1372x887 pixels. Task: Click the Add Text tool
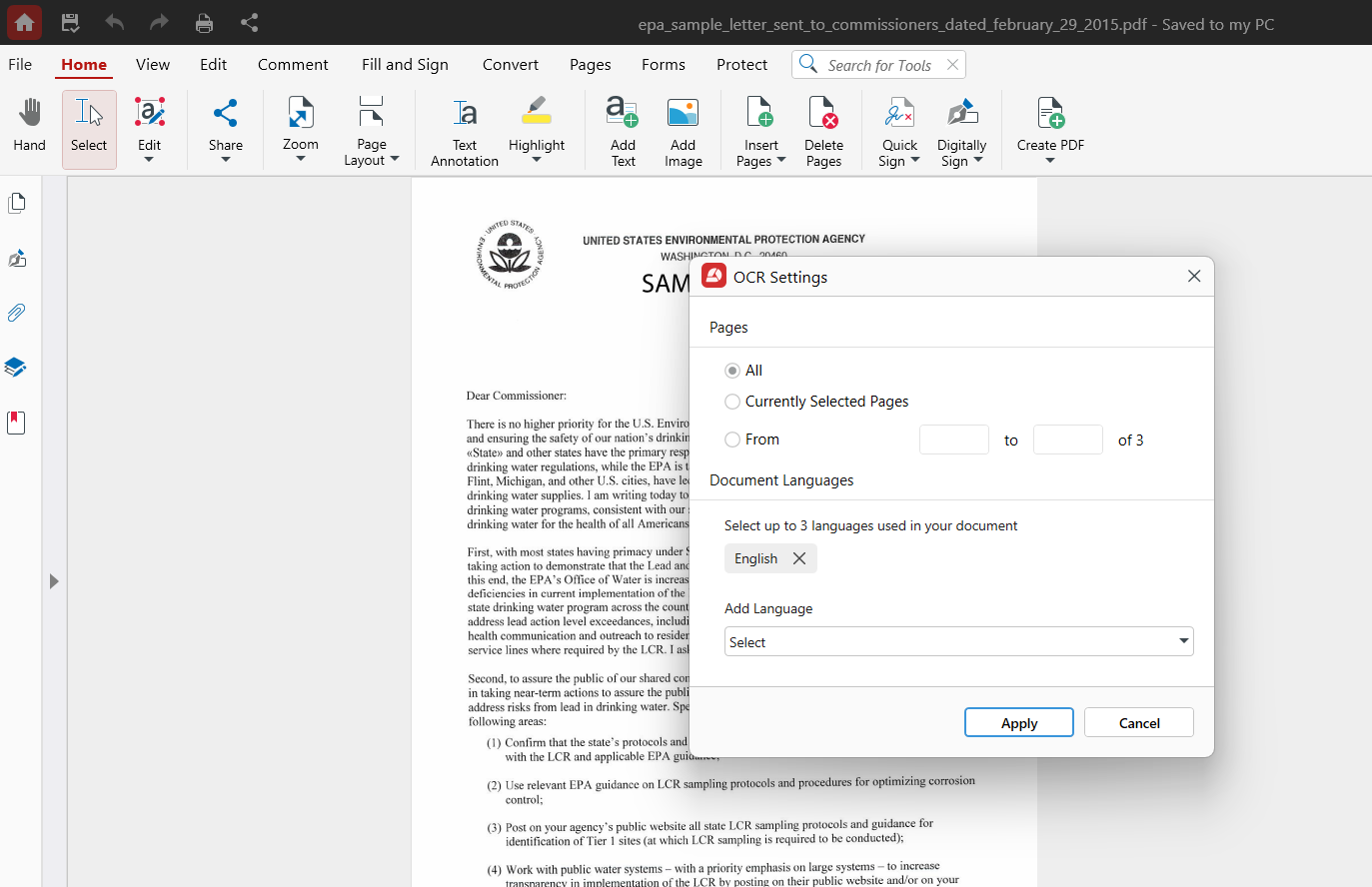click(x=623, y=131)
